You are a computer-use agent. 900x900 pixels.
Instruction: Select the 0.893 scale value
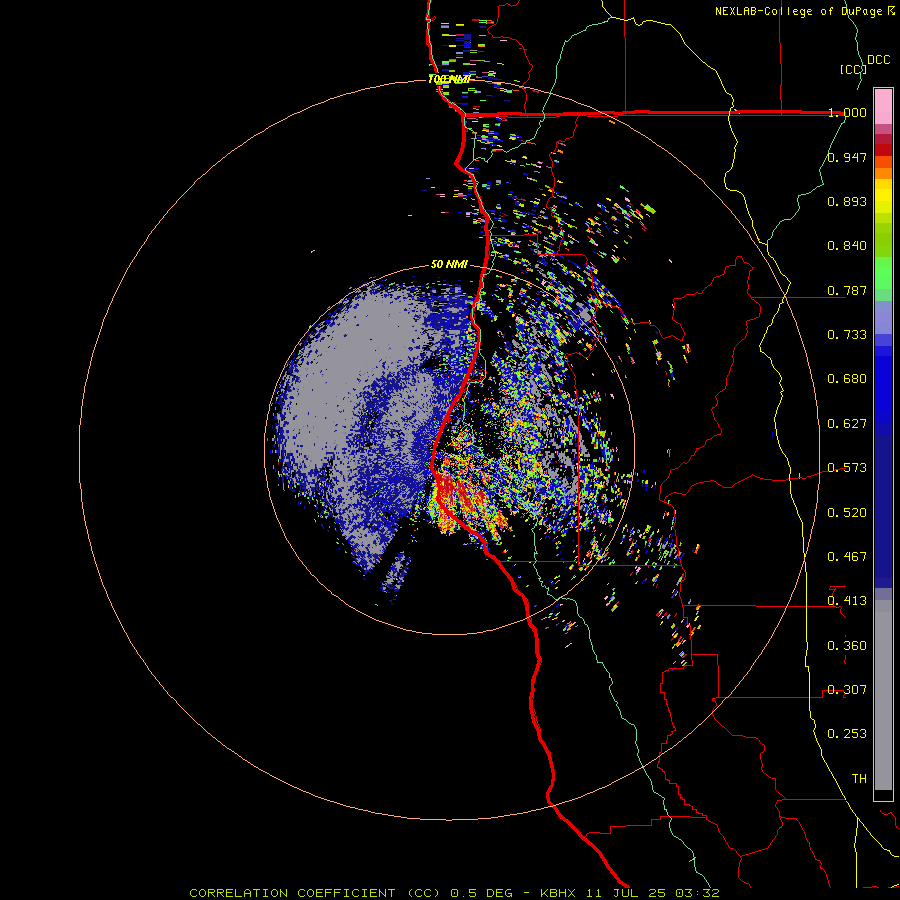coord(847,201)
